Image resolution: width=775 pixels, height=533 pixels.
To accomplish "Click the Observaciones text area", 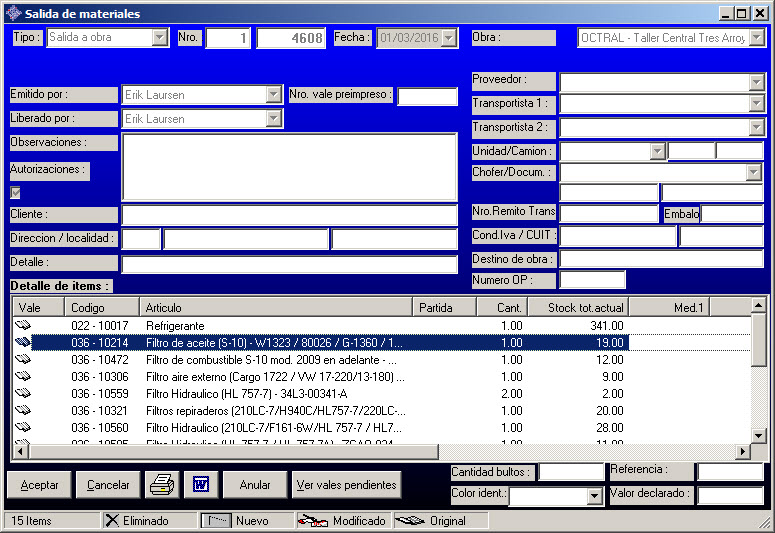I will (x=289, y=166).
